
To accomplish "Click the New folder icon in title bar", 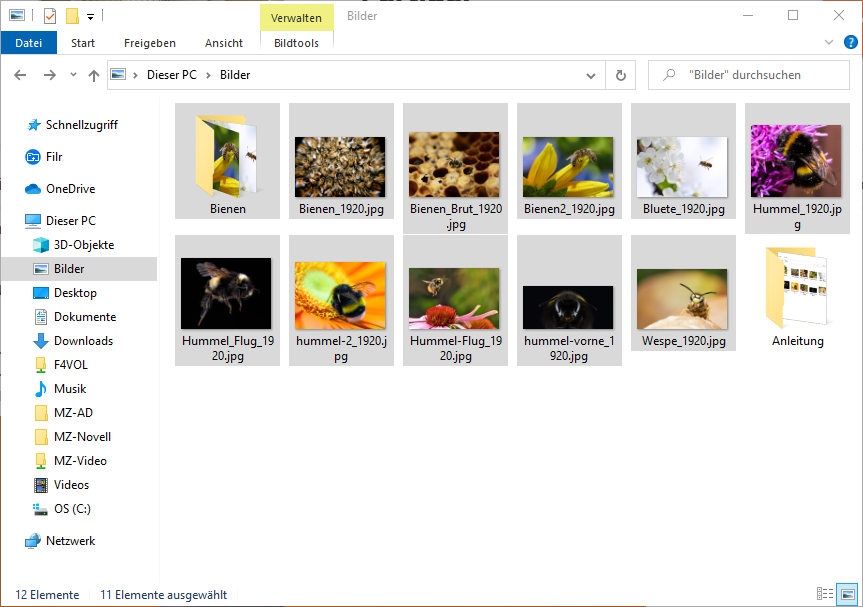I will pos(73,16).
